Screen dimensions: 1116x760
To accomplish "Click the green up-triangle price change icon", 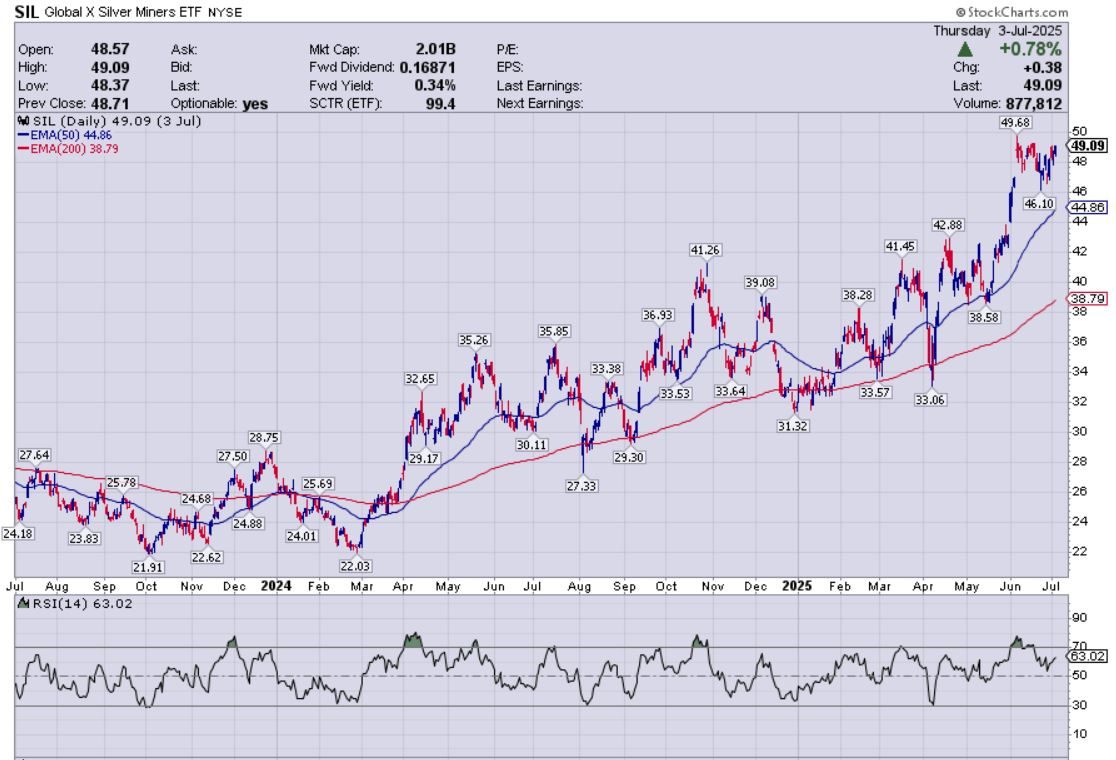I will click(x=965, y=50).
